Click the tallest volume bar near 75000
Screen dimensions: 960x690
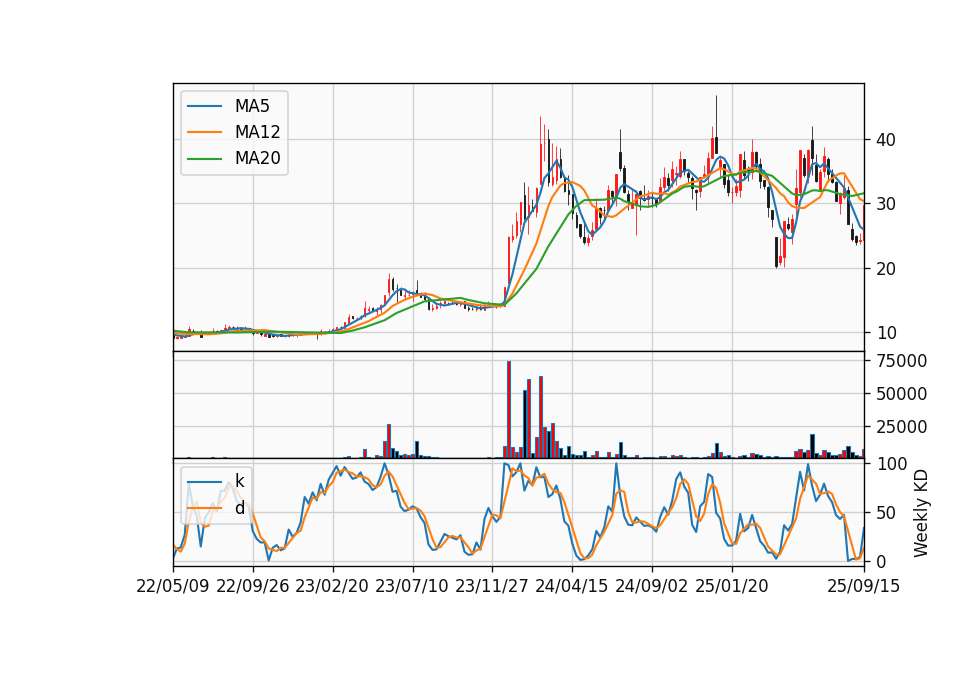[x=509, y=410]
